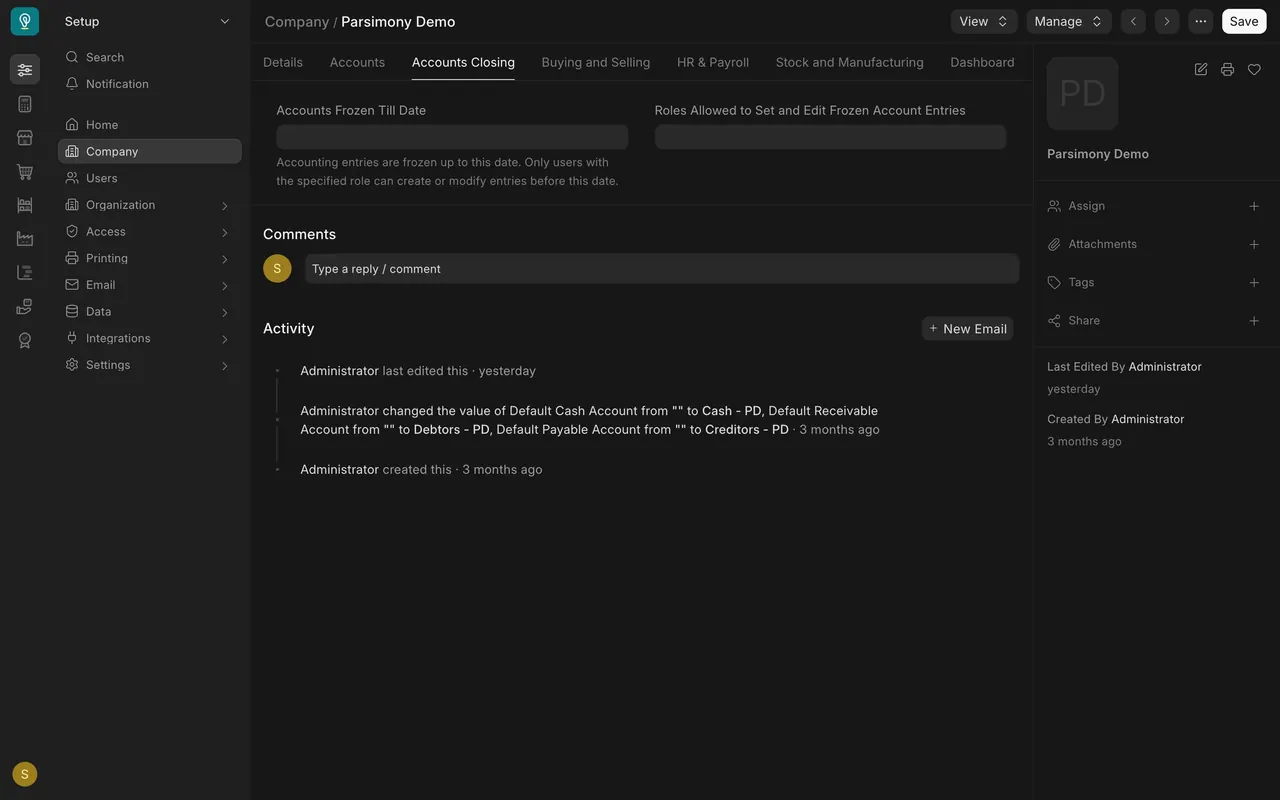Click the Assign label in side panel
This screenshot has width=1280, height=800.
(1086, 206)
